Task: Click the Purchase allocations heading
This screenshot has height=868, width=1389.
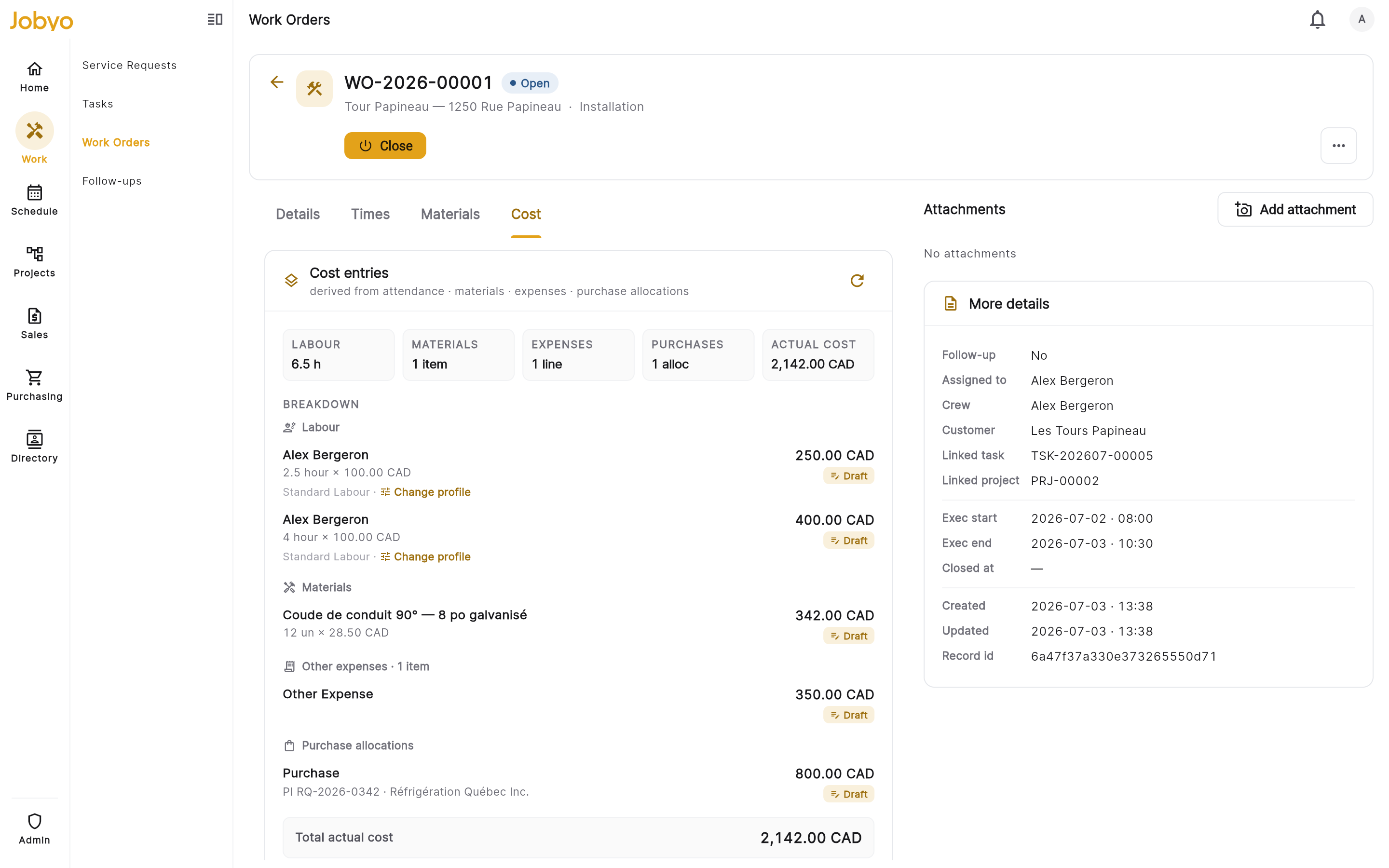Action: (348, 746)
